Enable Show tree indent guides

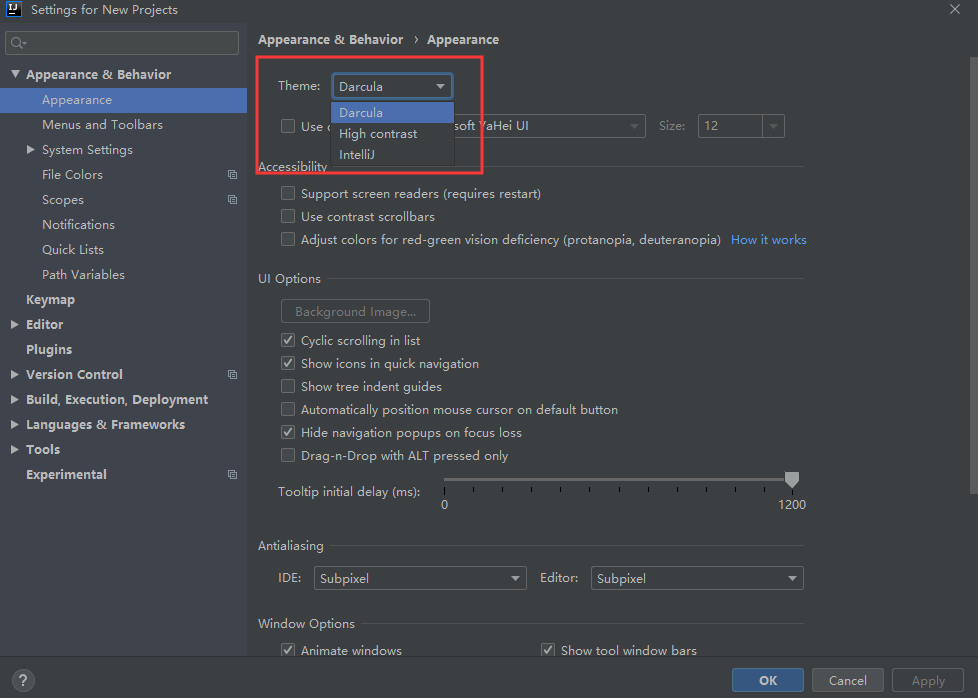coord(288,387)
